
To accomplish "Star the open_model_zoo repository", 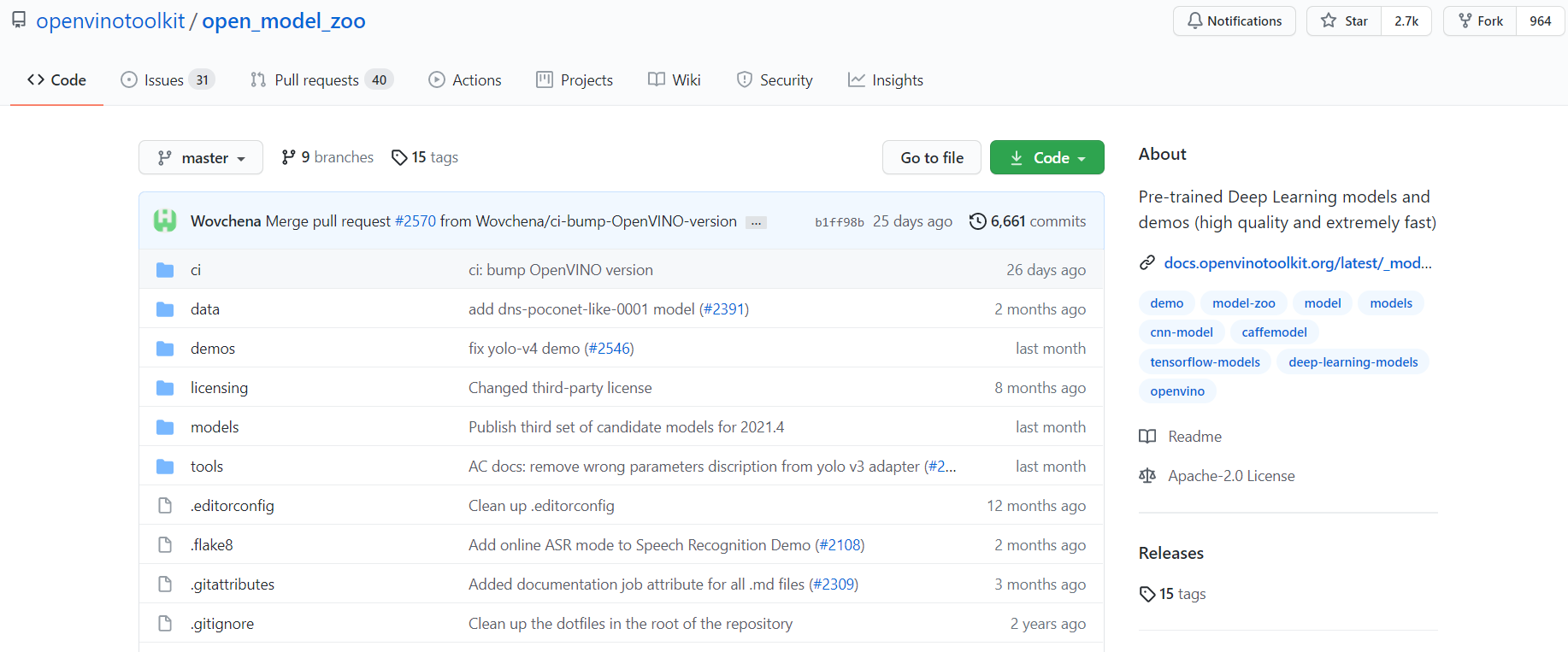I will pos(1344,21).
